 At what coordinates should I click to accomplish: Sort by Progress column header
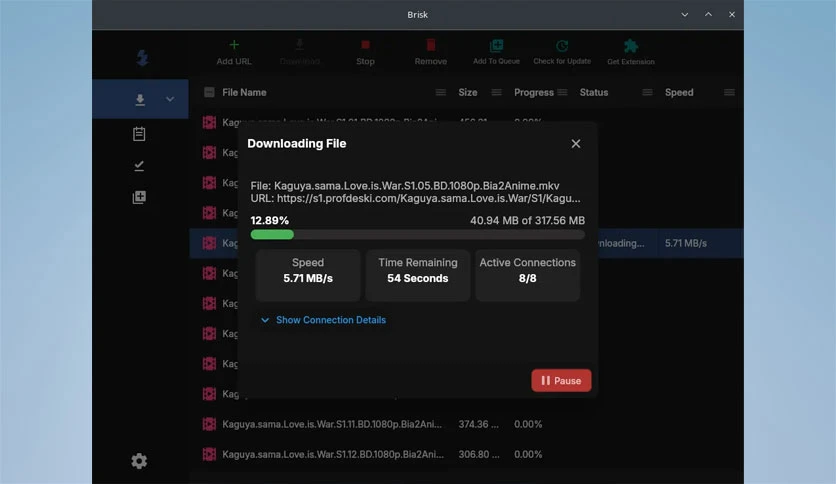click(x=534, y=92)
